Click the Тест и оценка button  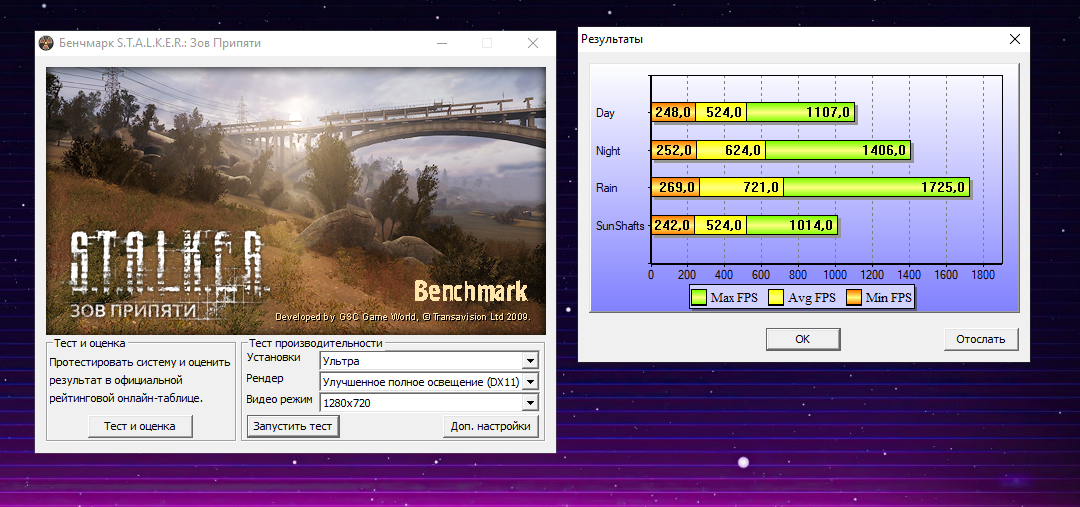click(140, 426)
